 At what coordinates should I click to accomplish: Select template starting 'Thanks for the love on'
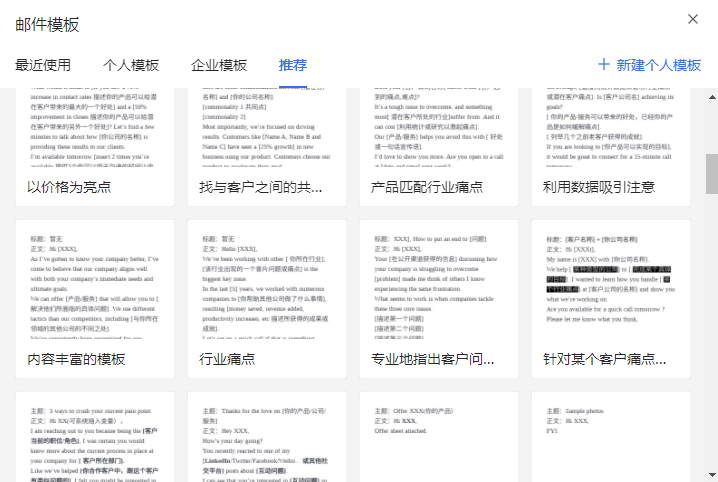click(x=267, y=437)
